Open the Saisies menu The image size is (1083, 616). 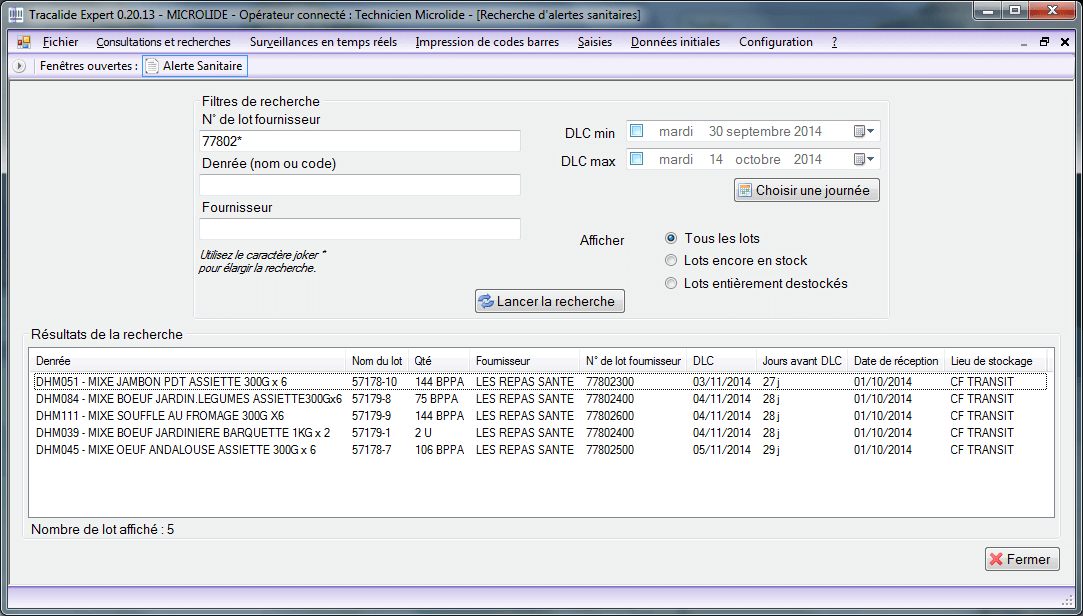tap(595, 42)
